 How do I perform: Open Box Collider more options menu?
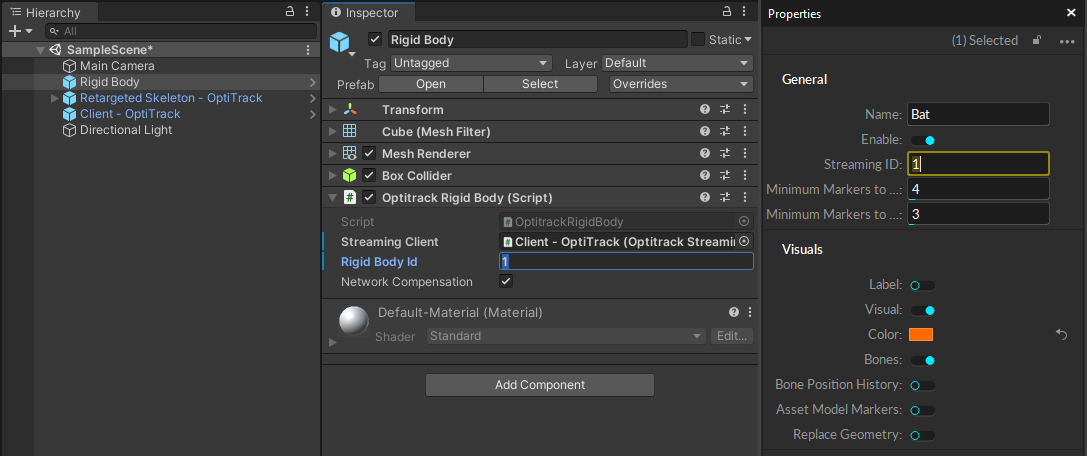[745, 176]
